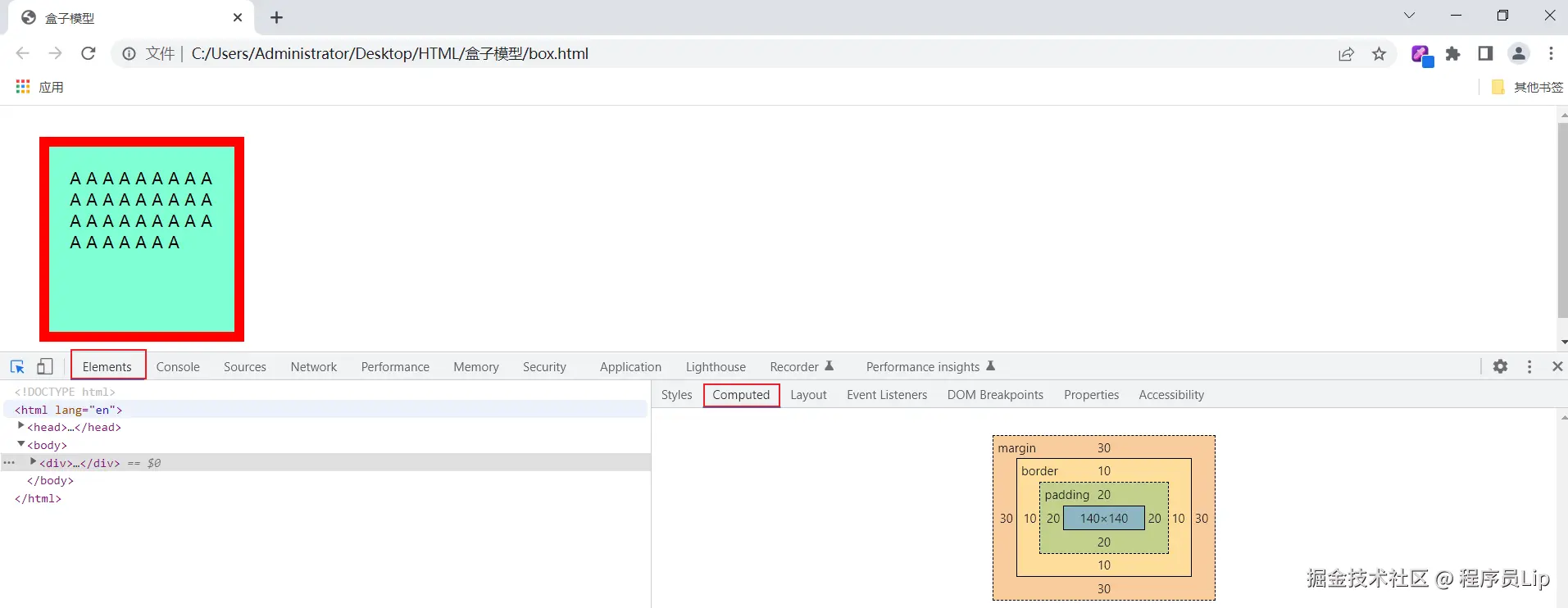Open the Layout pane

808,394
